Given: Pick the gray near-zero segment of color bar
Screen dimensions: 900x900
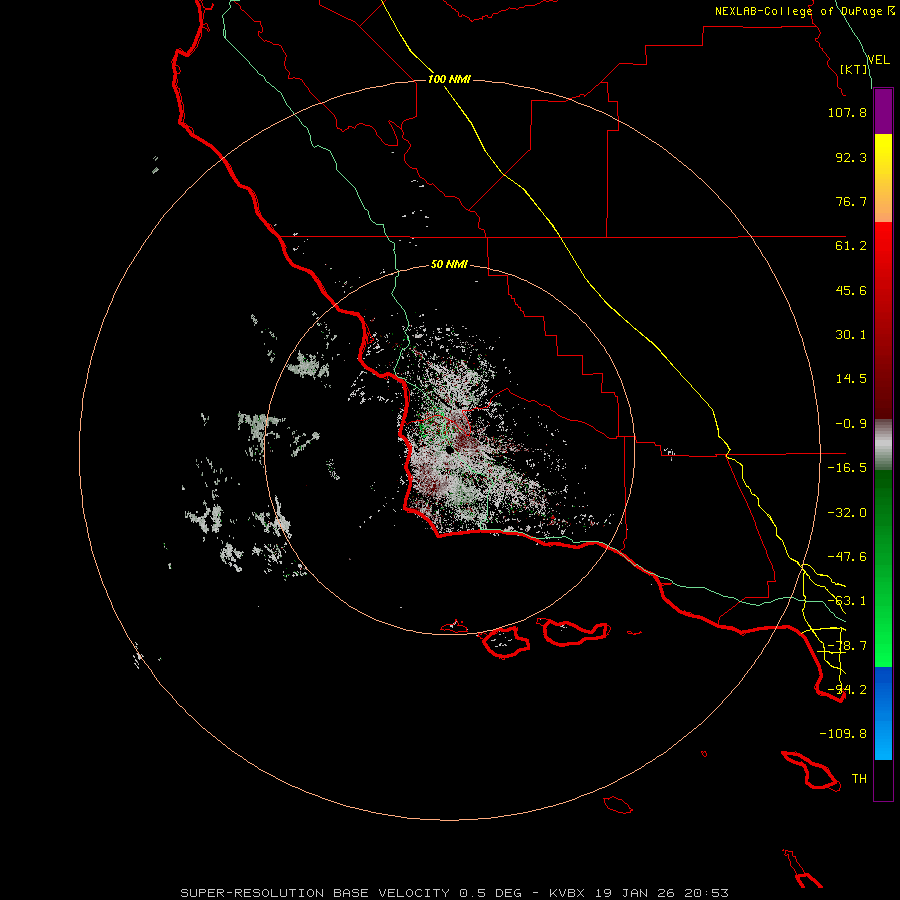Looking at the screenshot, I should click(883, 445).
